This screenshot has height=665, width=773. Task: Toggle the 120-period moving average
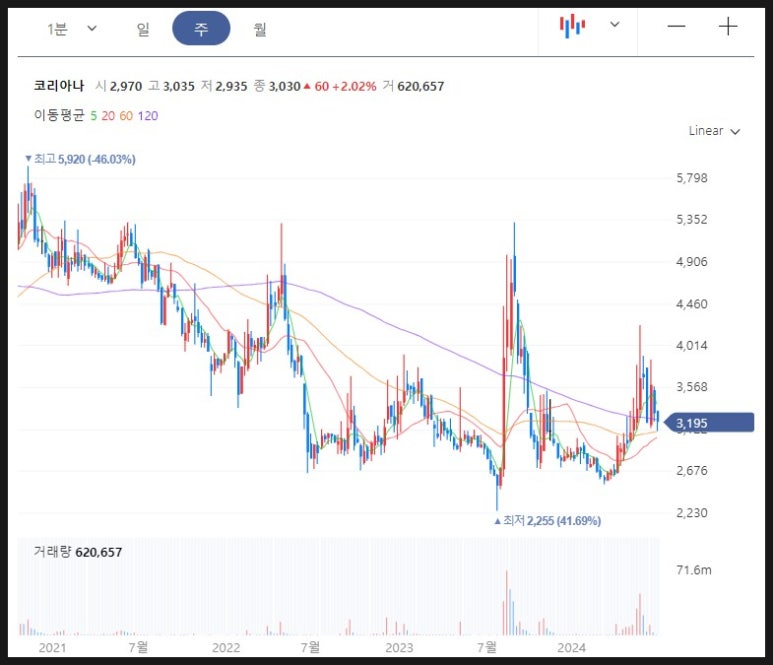(148, 116)
